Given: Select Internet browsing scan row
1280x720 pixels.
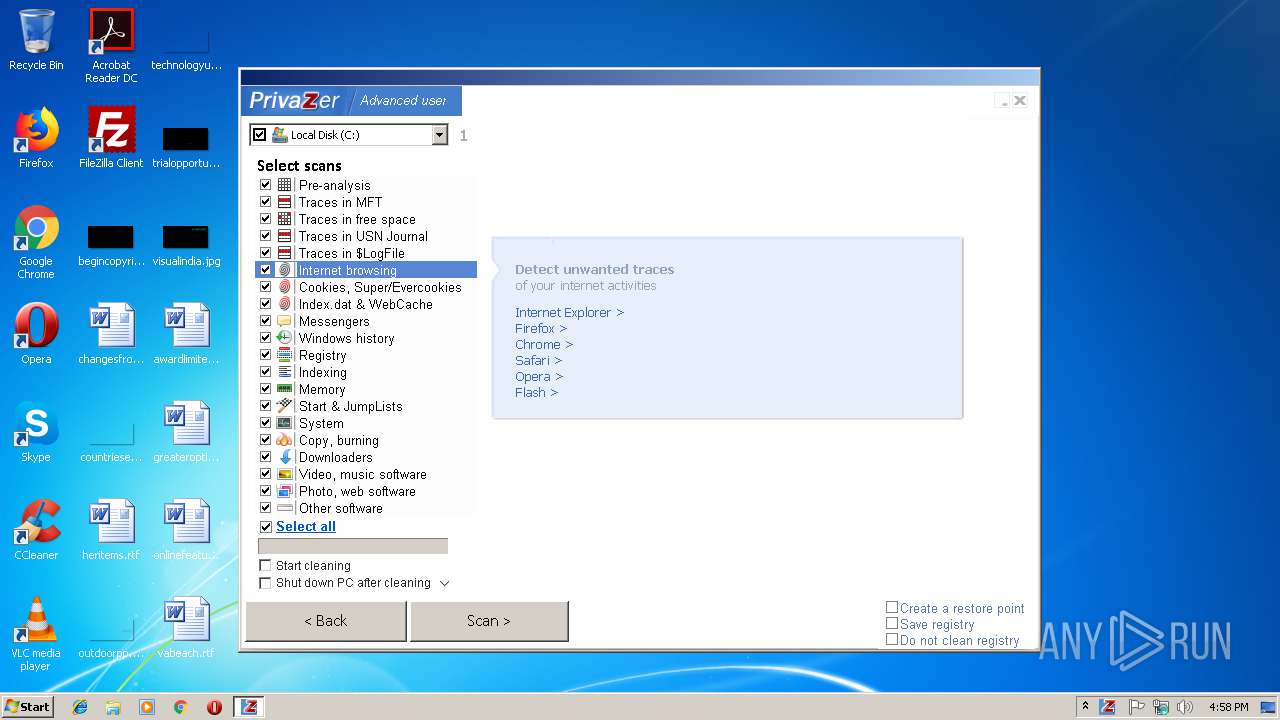Looking at the screenshot, I should tap(366, 270).
